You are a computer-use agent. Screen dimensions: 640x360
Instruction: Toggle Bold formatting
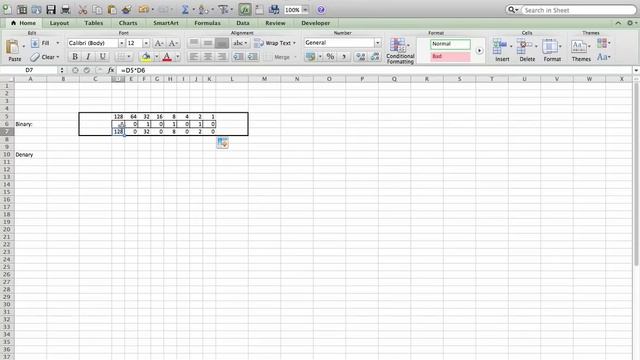pyautogui.click(x=75, y=57)
